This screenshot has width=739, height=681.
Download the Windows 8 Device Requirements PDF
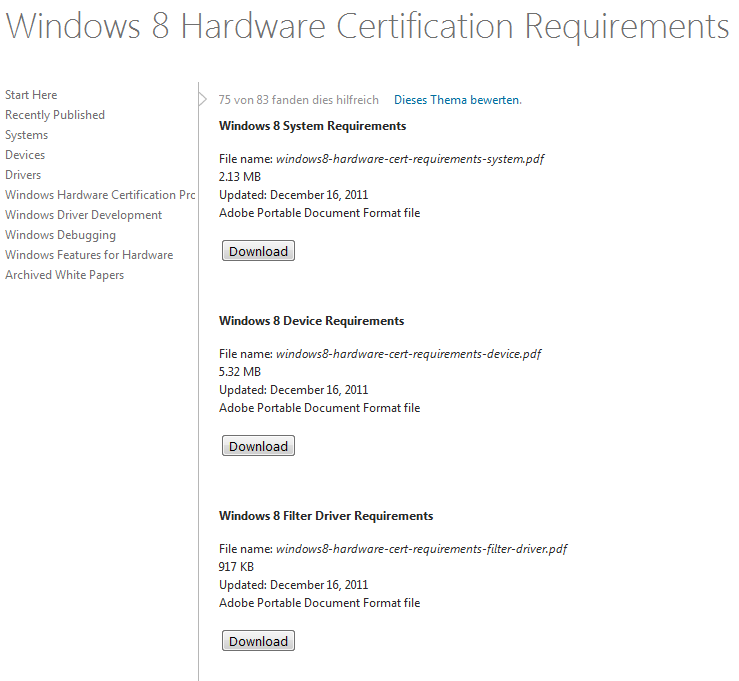[258, 447]
